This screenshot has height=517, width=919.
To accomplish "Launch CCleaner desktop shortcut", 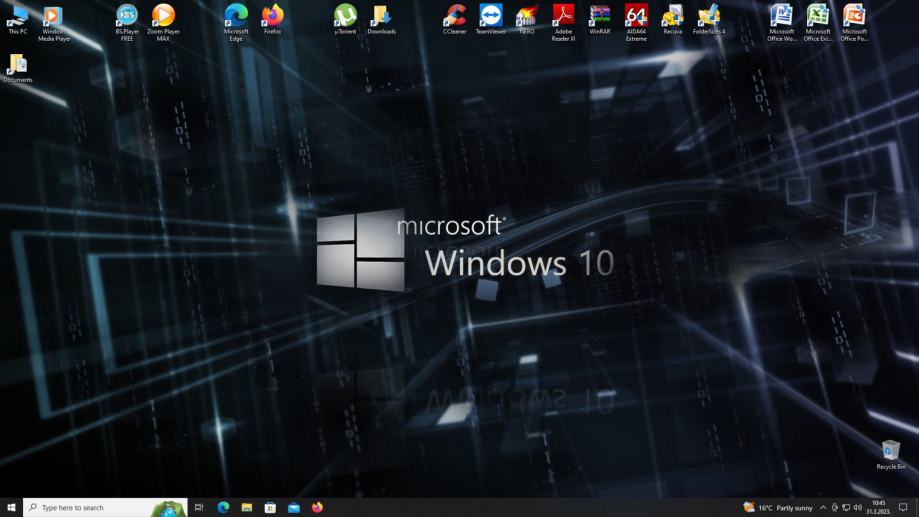I will click(454, 19).
